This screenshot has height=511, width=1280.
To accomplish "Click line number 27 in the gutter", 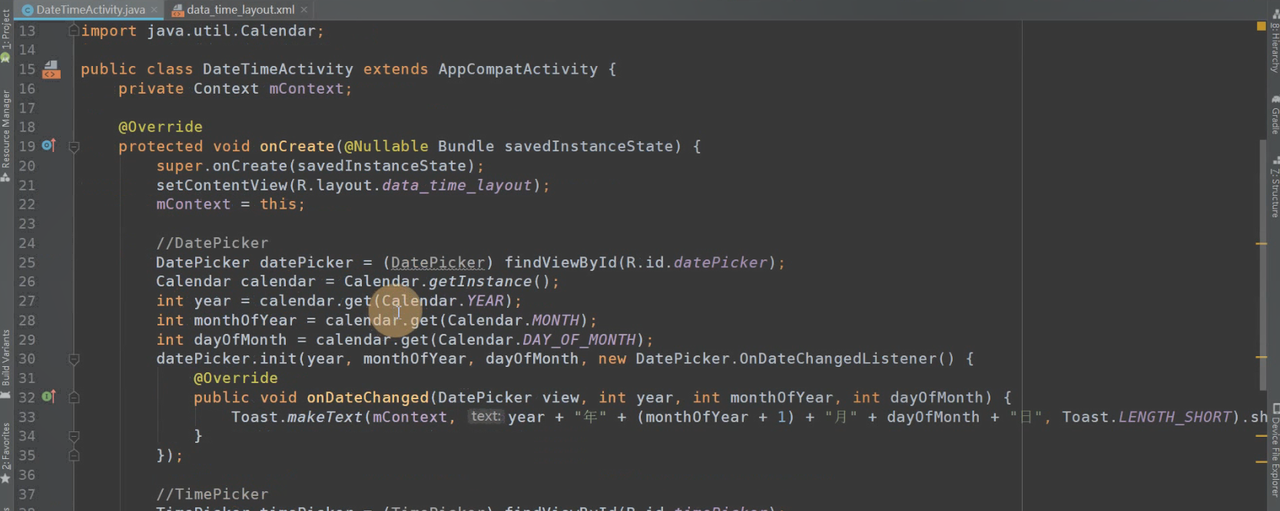I will click(27, 301).
